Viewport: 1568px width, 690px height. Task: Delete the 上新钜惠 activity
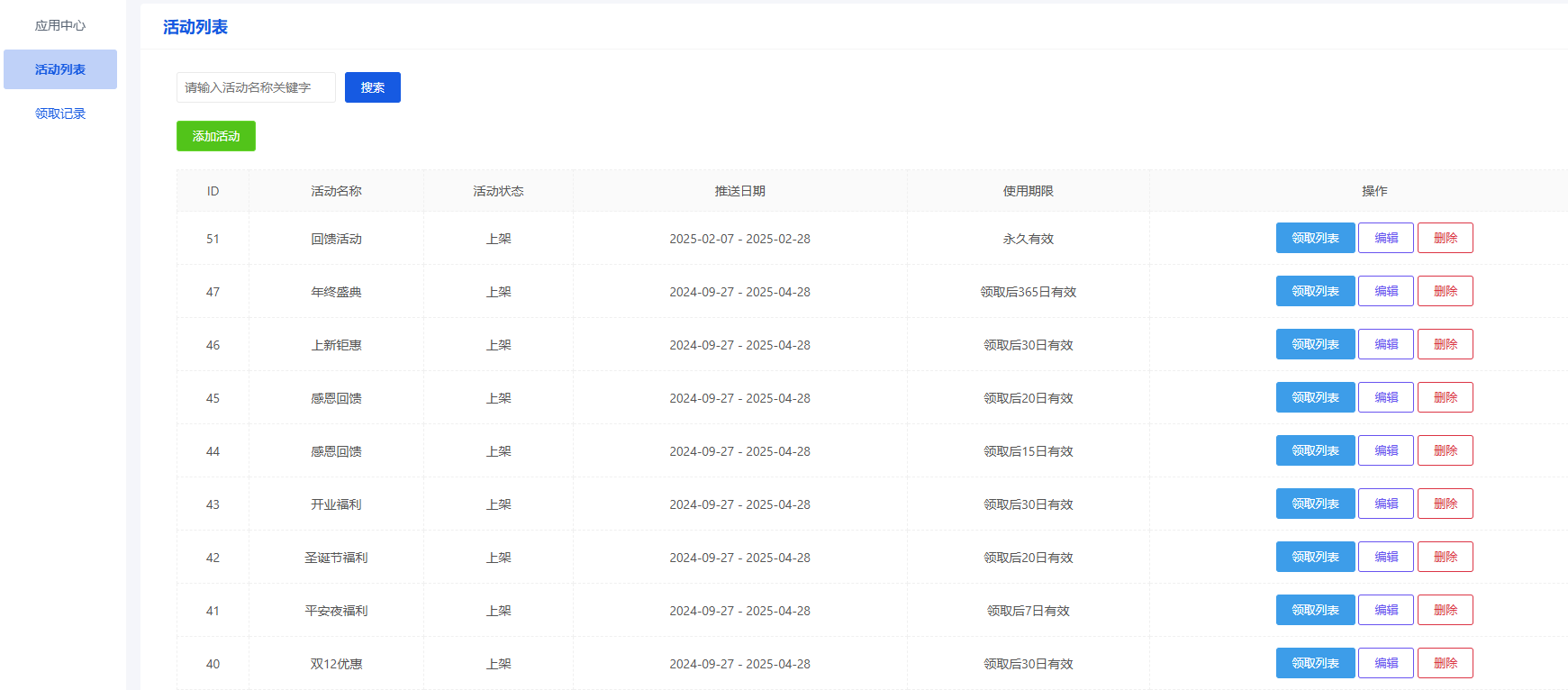tap(1445, 344)
